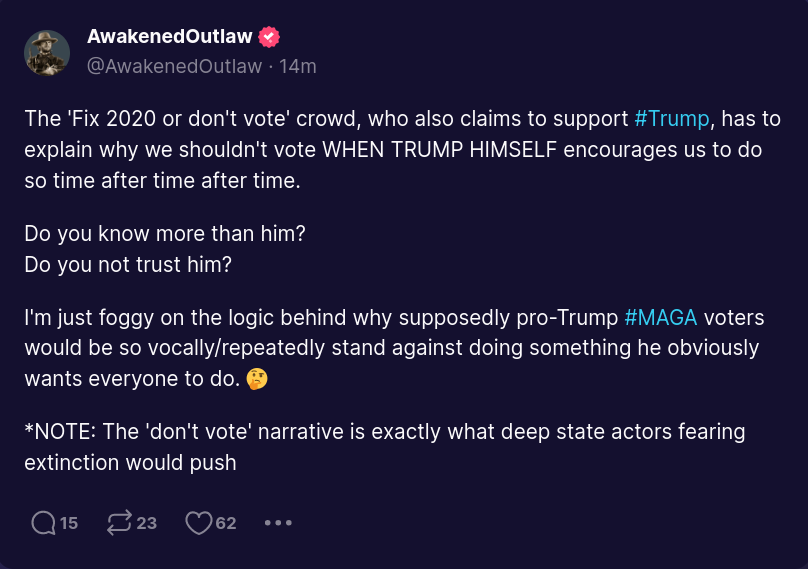
Task: Click the 23 reposts count
Action: point(147,522)
